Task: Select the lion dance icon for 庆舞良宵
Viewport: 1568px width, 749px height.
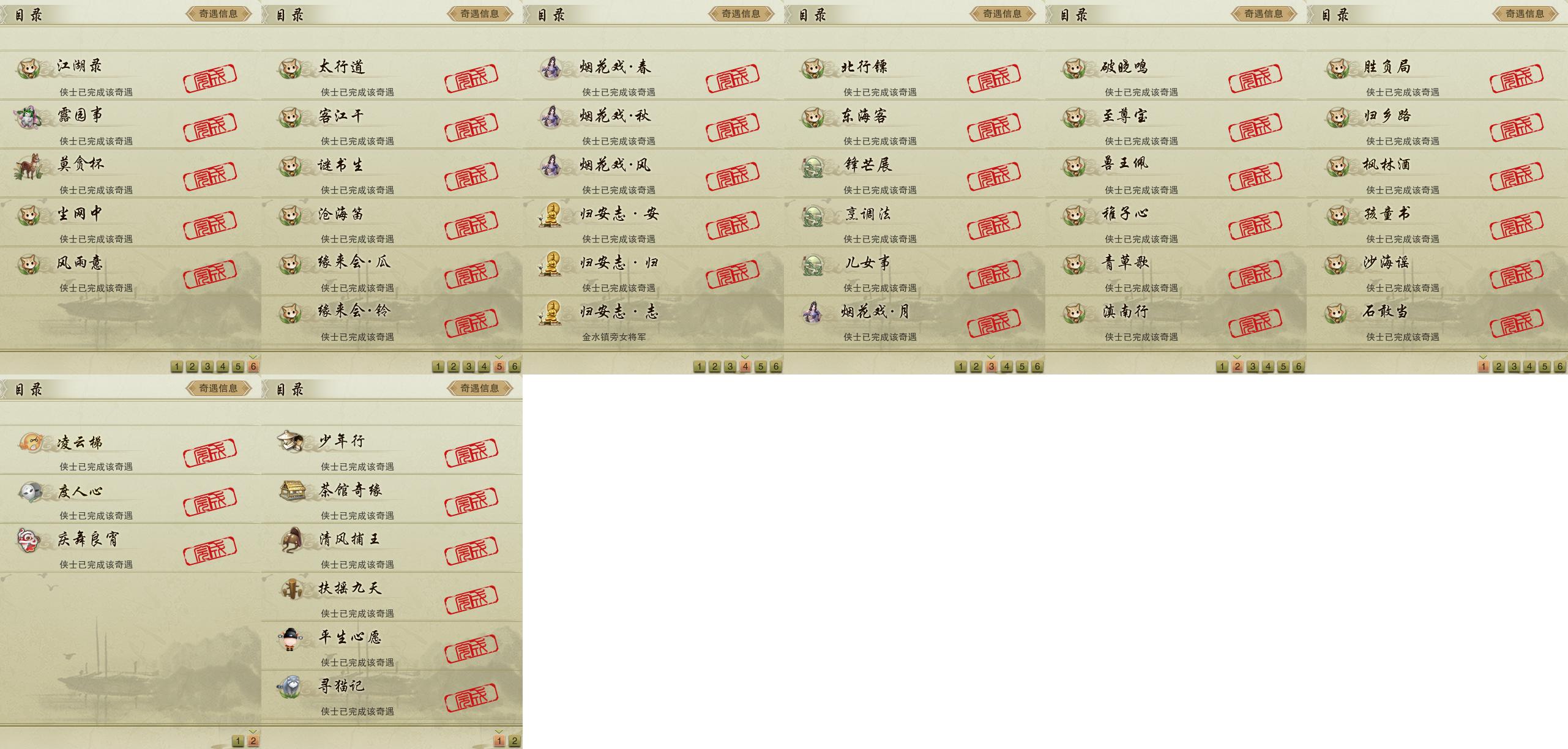Action: pos(28,540)
